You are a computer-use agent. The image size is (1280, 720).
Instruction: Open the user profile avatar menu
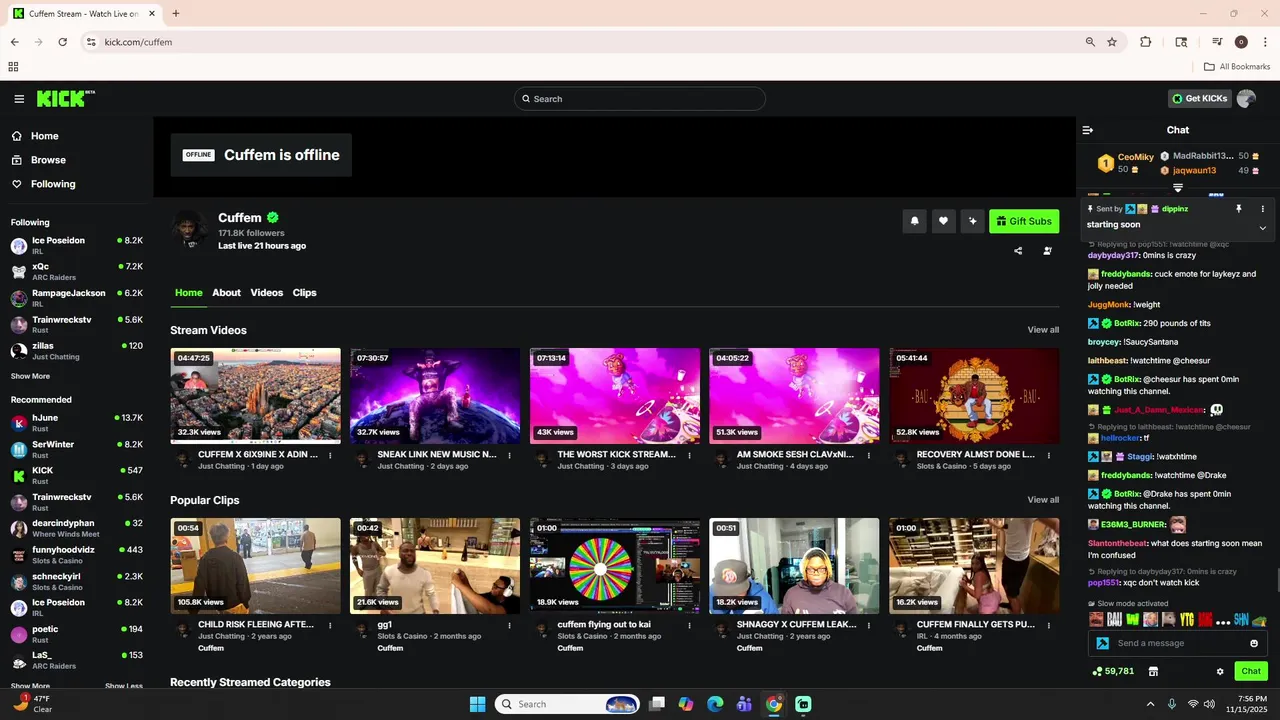[1246, 99]
